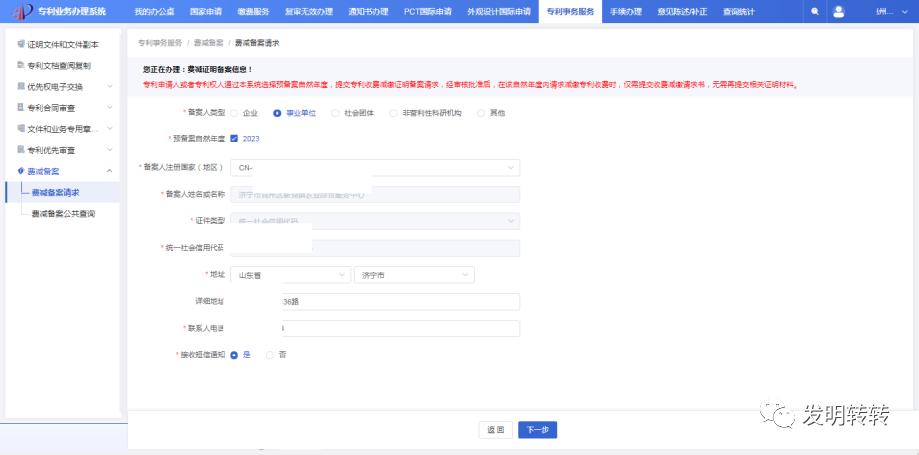Open the 证件类型 dropdown
Image resolution: width=919 pixels, height=455 pixels.
tap(375, 221)
